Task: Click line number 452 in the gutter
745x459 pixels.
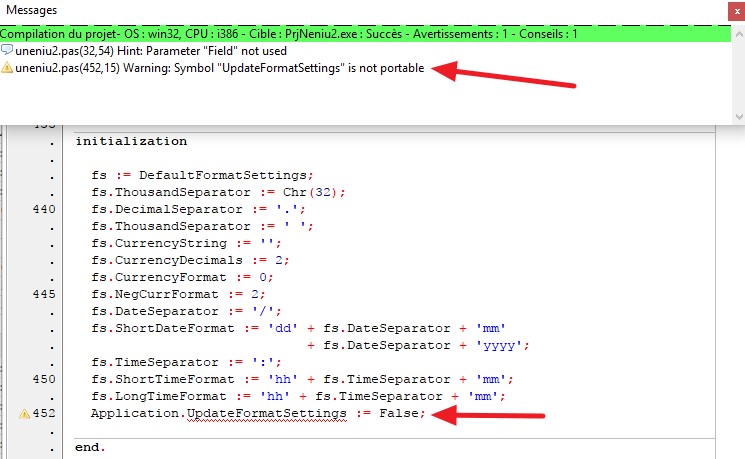Action: [44, 413]
